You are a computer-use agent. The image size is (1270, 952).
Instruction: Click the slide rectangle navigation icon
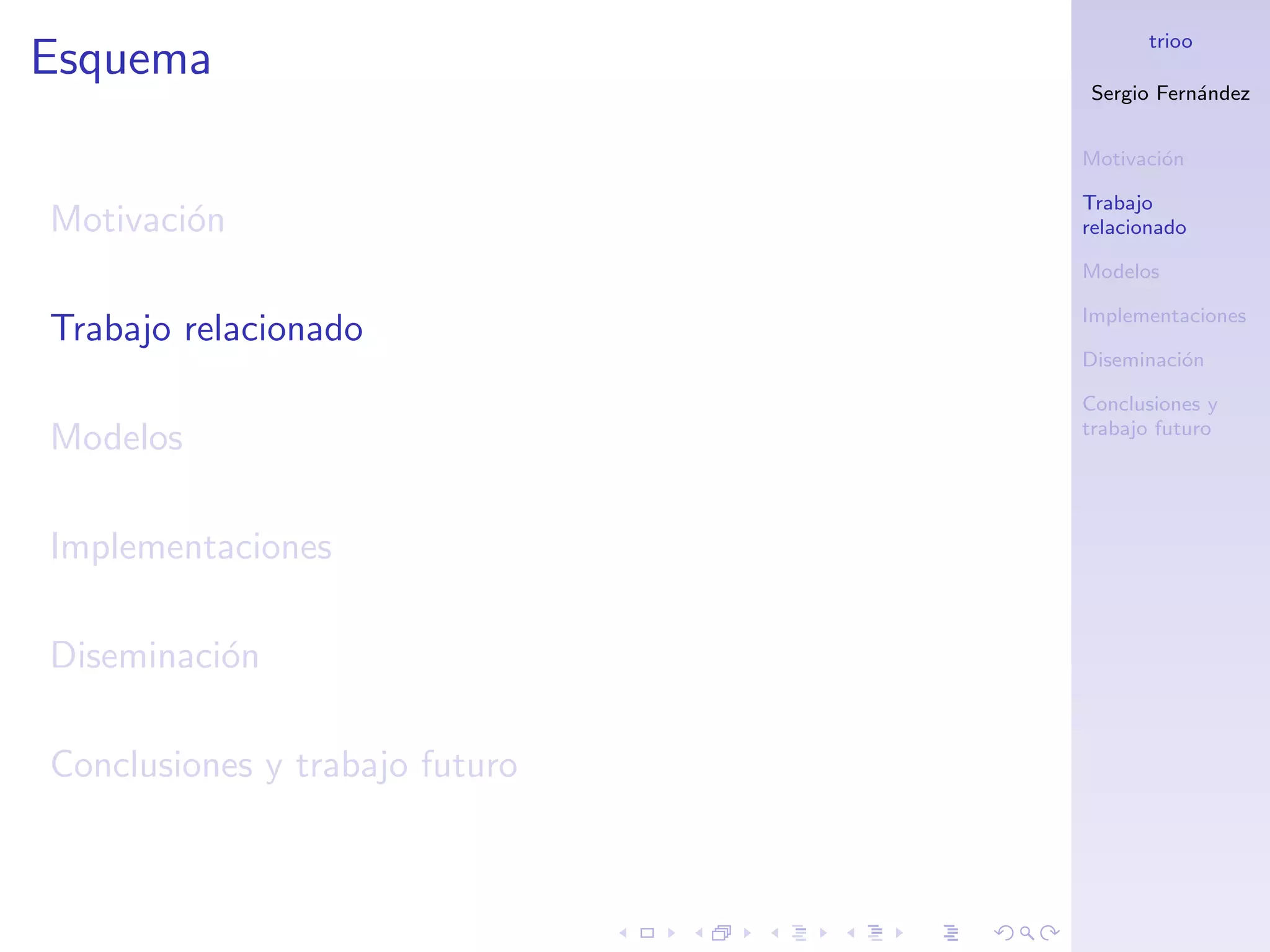[x=647, y=933]
